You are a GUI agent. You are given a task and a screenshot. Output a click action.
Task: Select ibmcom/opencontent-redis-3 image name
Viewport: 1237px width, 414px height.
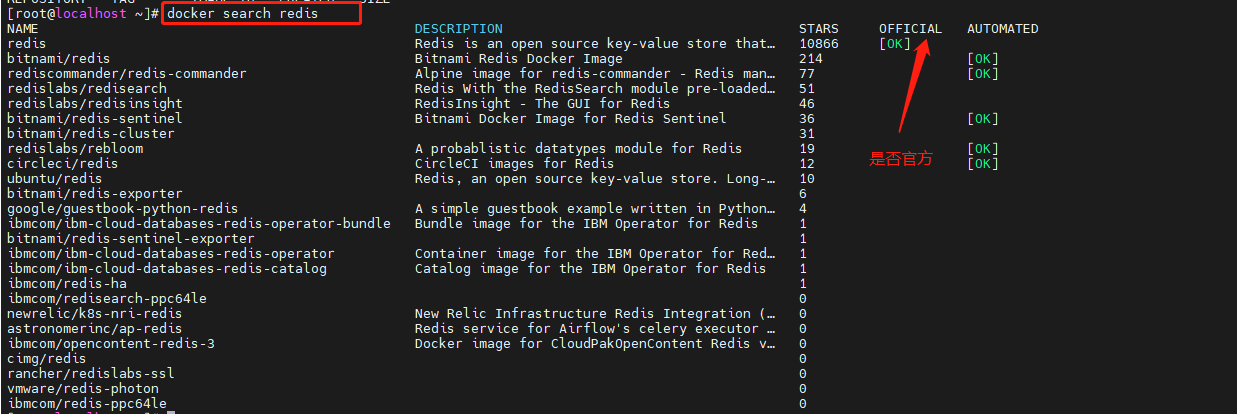[x=110, y=344]
